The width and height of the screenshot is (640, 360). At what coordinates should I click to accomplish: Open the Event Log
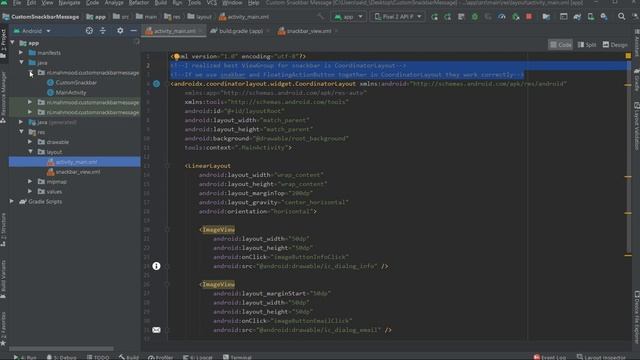(x=550, y=357)
